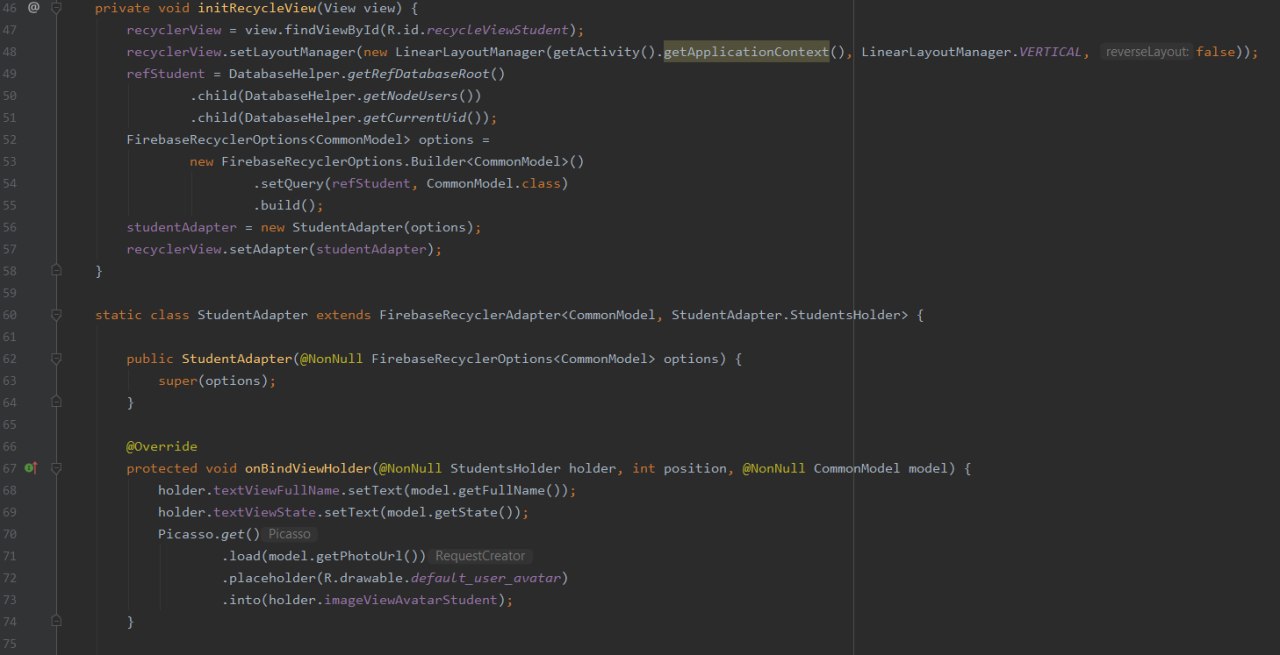Click the StudentAdapter constructor name on line 62
This screenshot has height=655, width=1280.
[x=237, y=359]
